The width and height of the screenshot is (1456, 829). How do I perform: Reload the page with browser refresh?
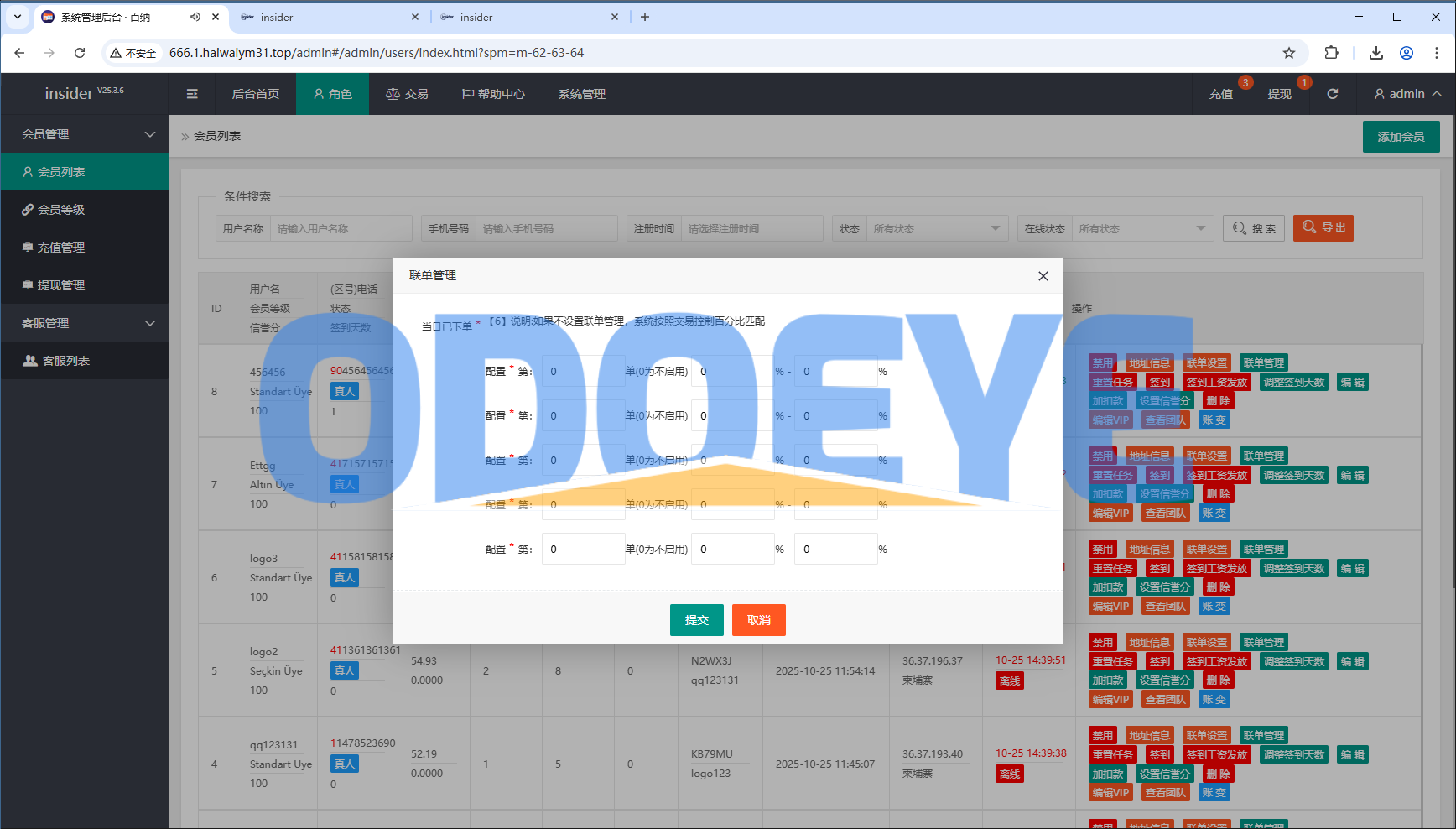pos(80,53)
